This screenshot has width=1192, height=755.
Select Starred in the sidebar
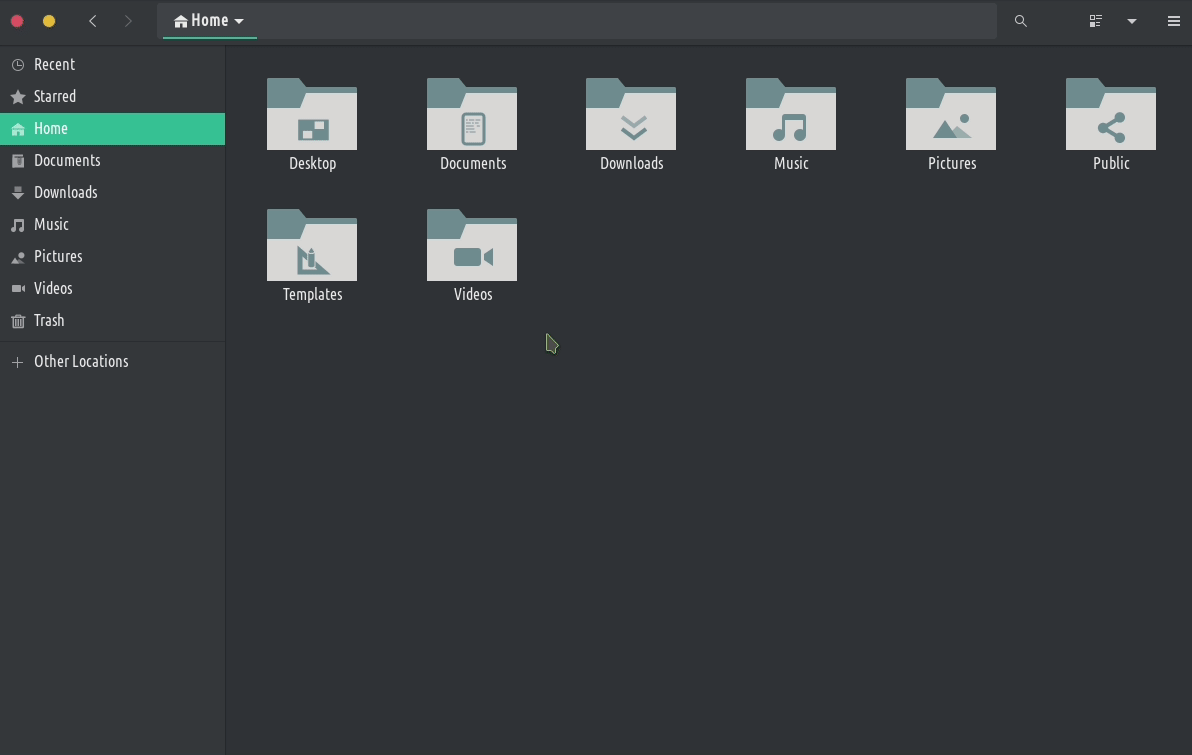[54, 97]
